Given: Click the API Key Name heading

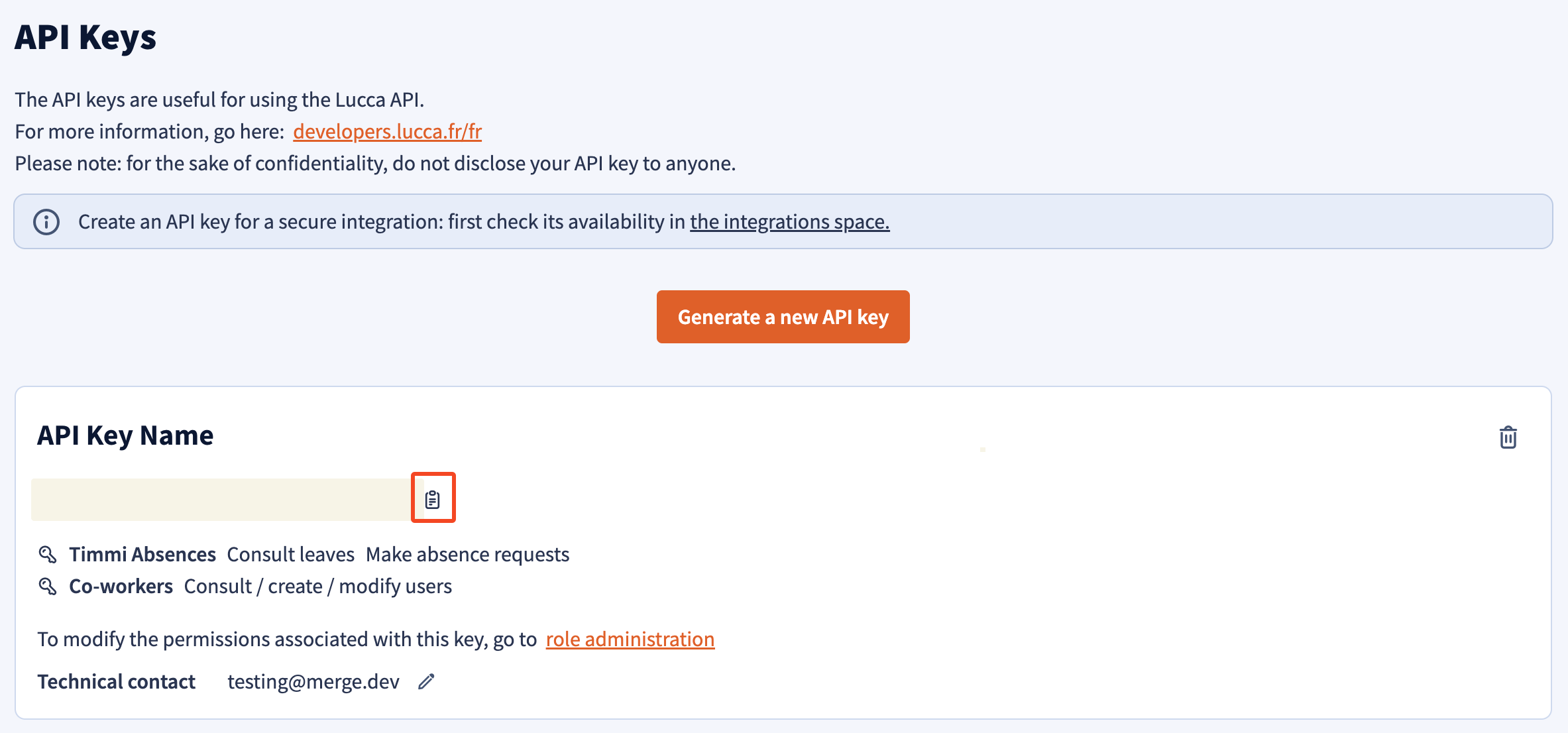Looking at the screenshot, I should coord(125,435).
